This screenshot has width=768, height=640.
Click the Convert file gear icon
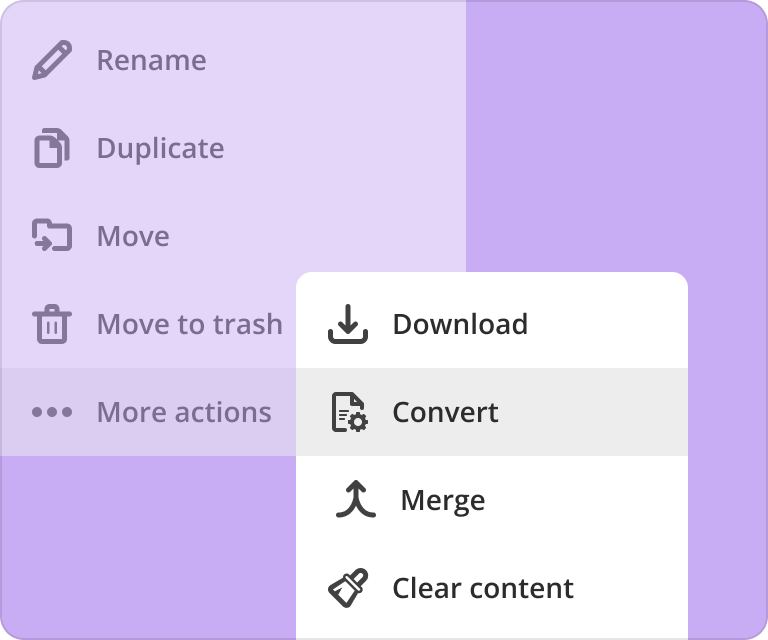click(x=349, y=412)
